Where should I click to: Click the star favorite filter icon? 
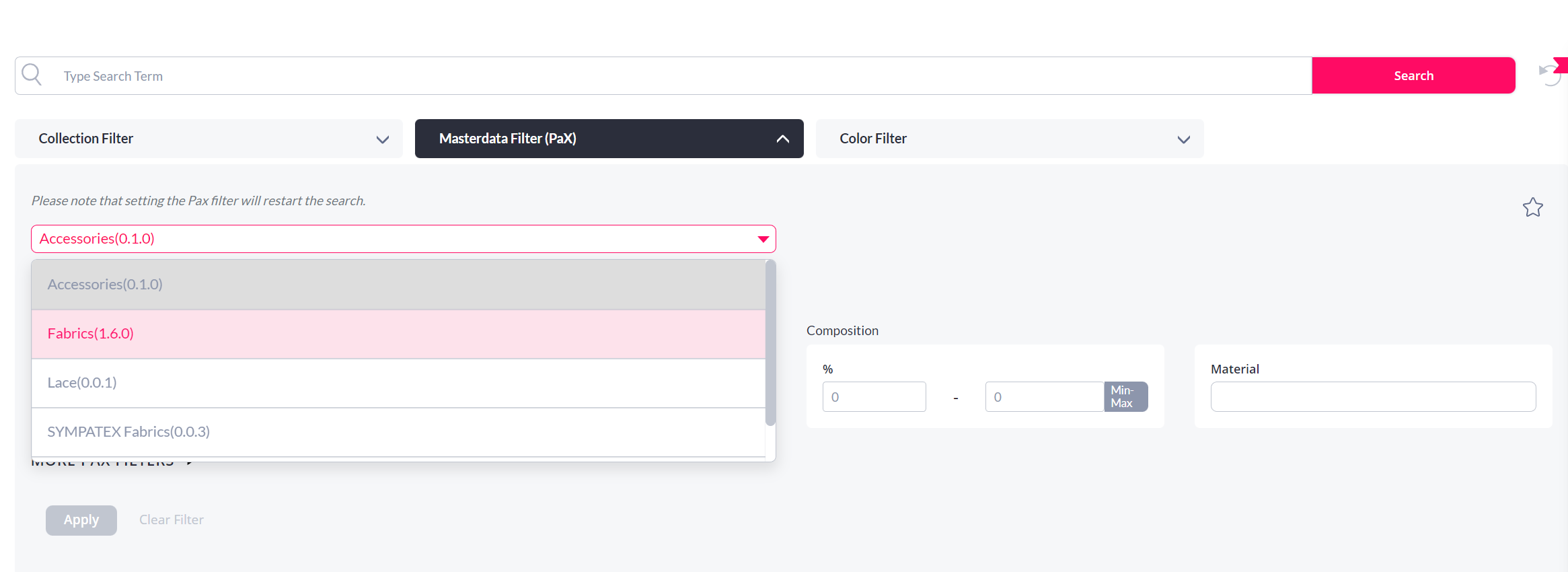1533,207
